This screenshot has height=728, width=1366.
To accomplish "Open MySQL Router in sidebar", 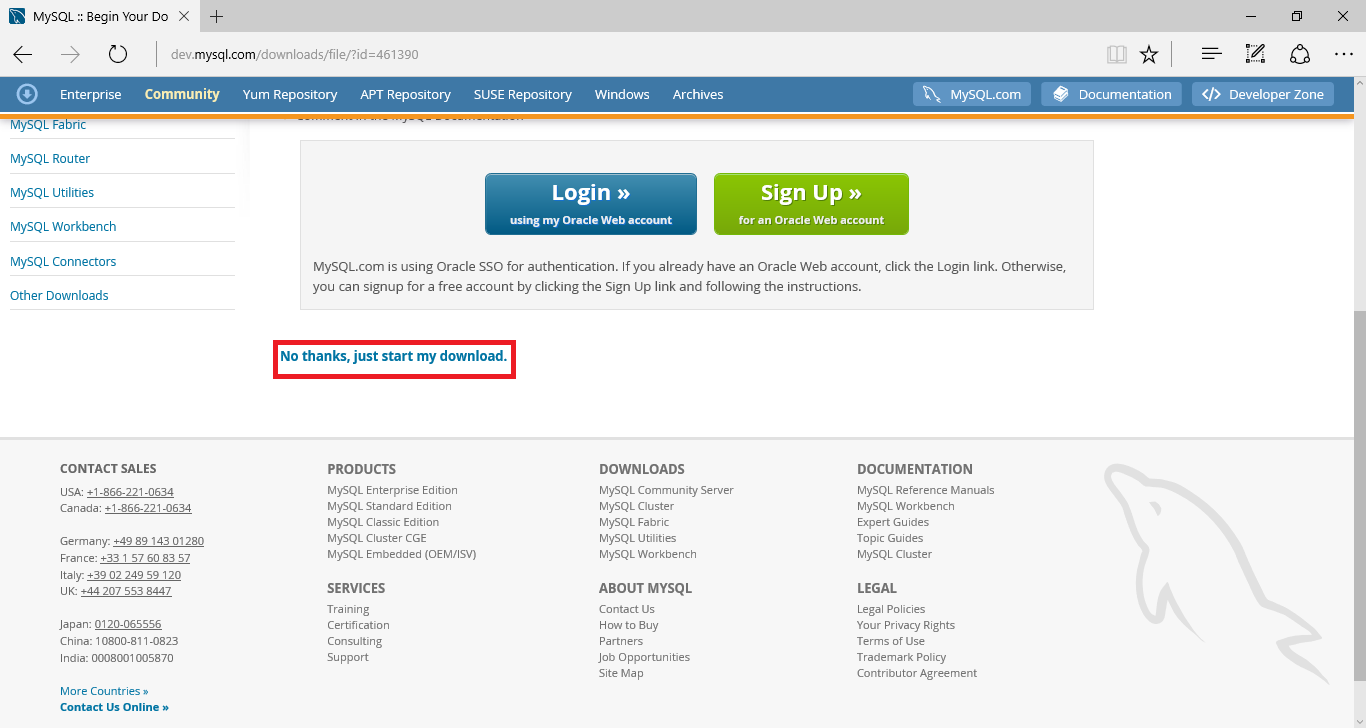I will point(50,158).
